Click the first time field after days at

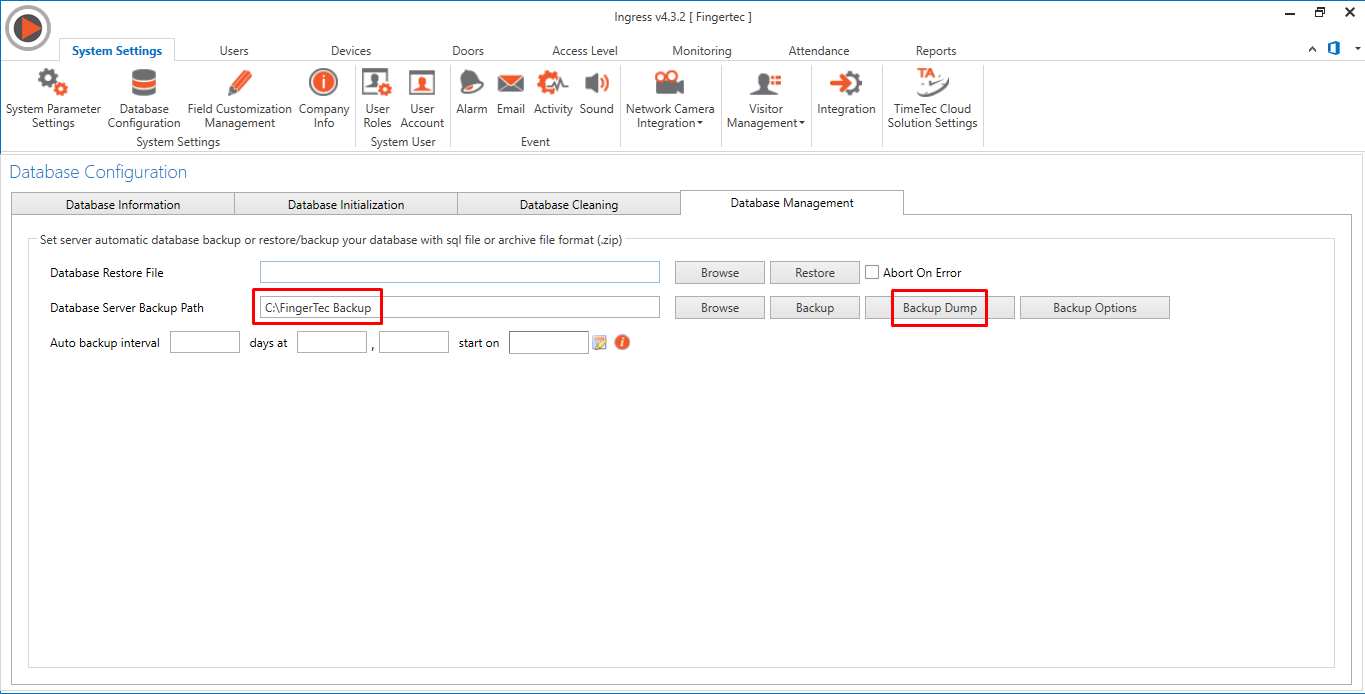tap(332, 342)
